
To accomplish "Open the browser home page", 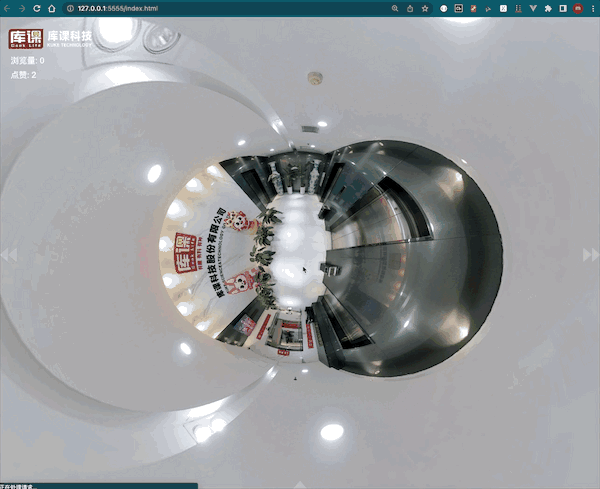I will [52, 8].
